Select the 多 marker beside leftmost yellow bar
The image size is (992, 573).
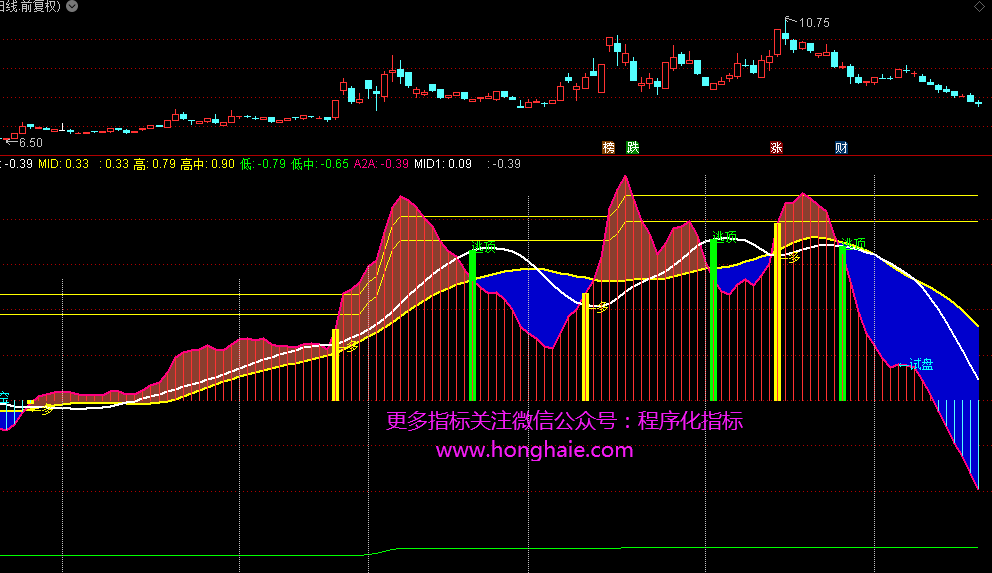(351, 347)
